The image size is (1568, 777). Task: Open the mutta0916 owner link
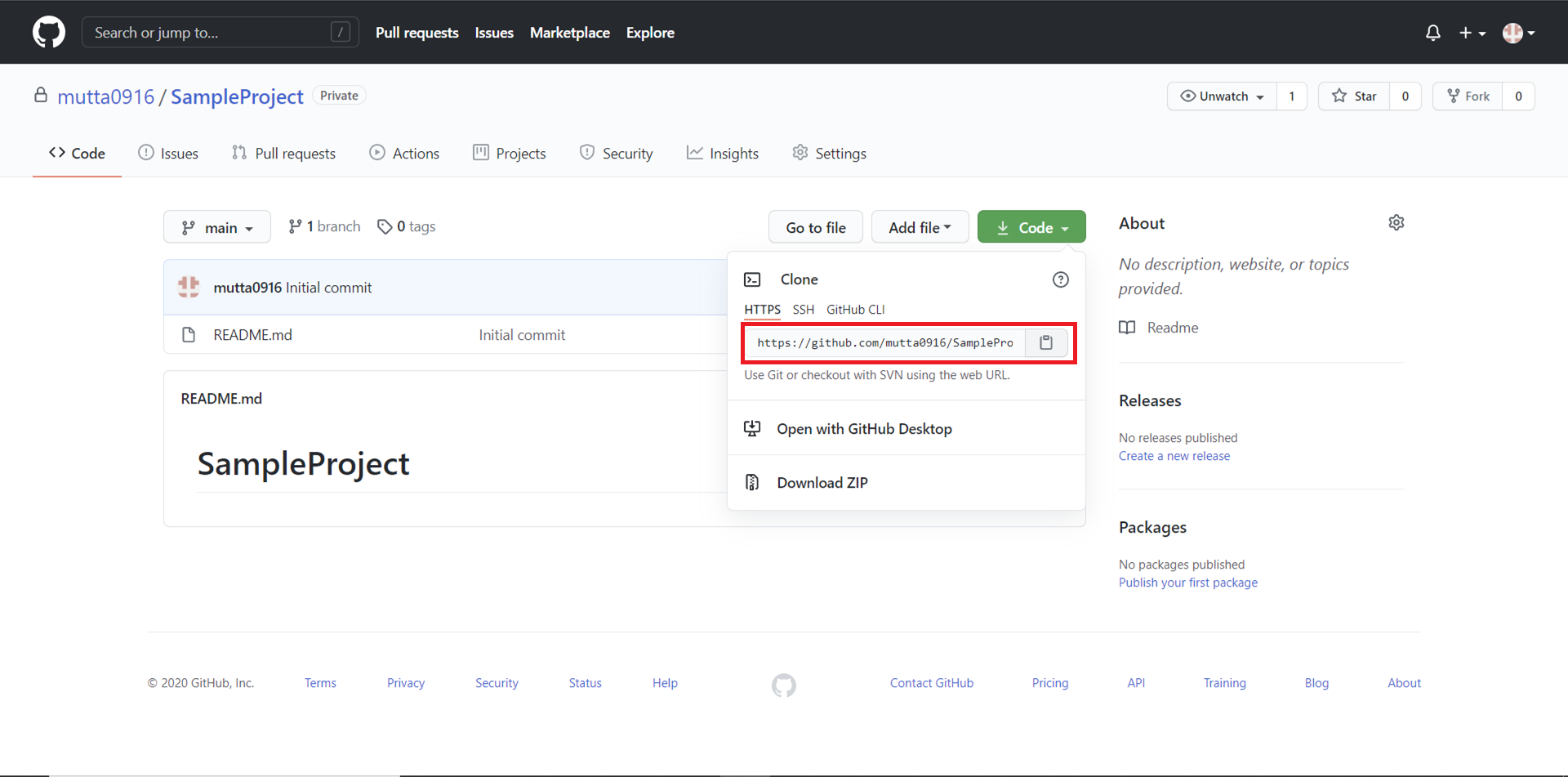click(105, 96)
